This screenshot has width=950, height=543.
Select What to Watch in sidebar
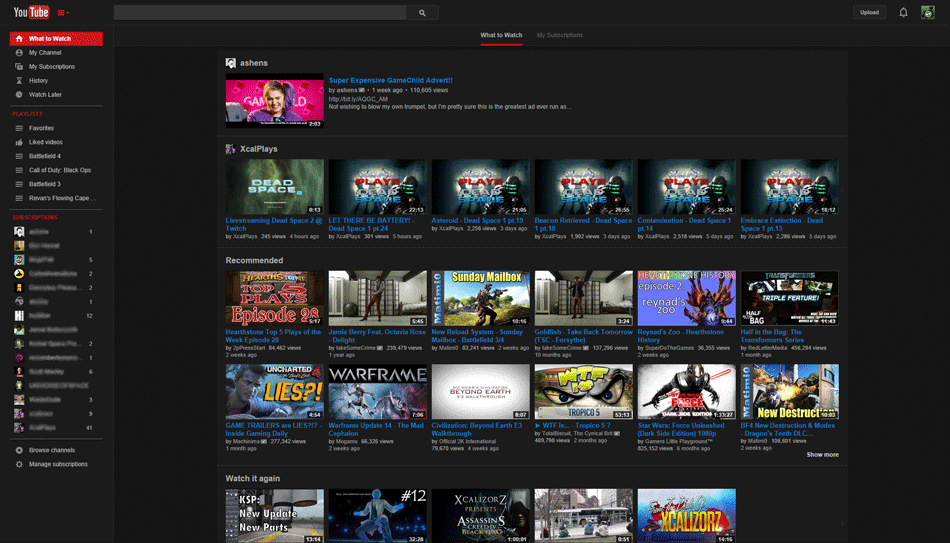click(x=56, y=39)
